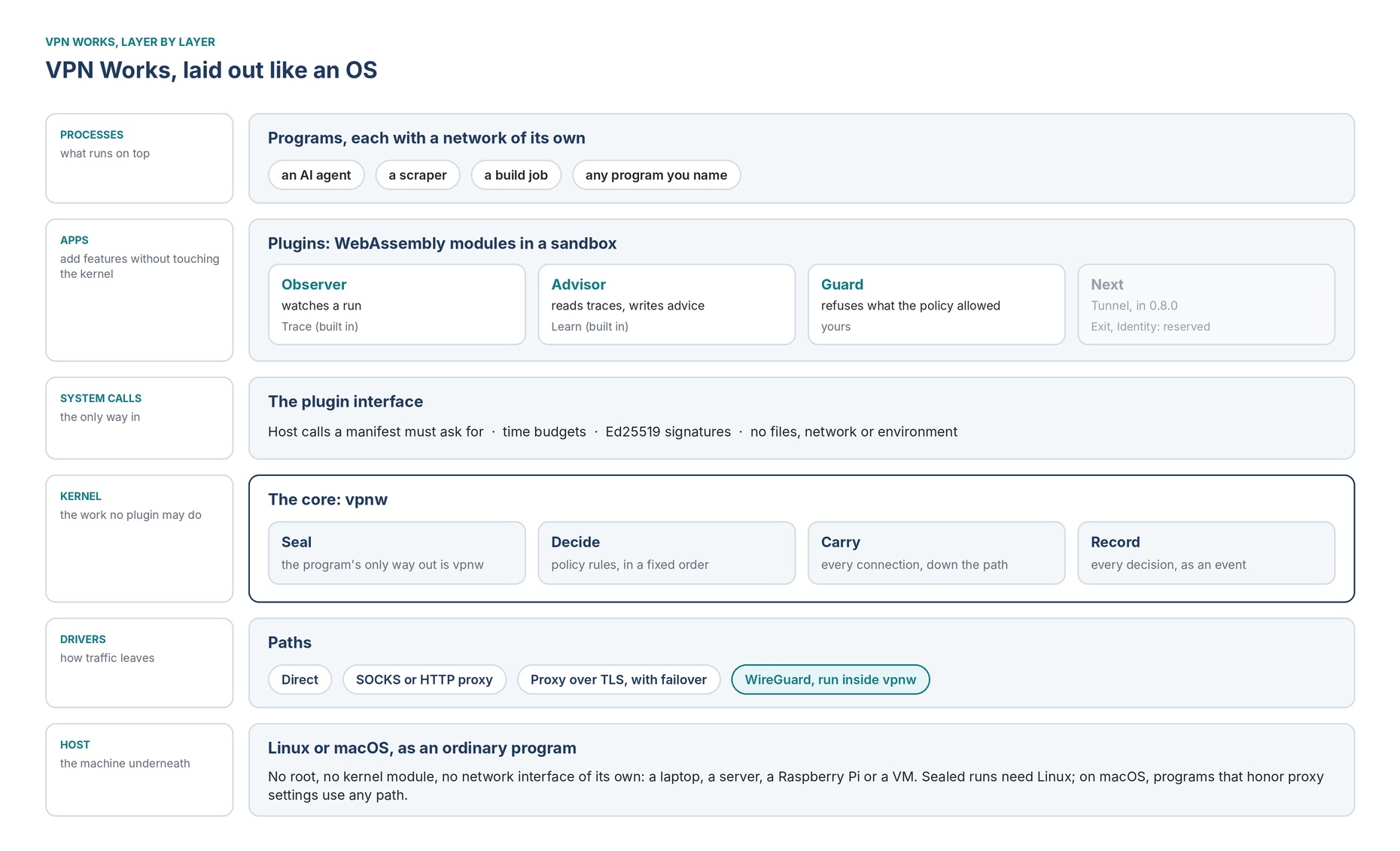Image resolution: width=1400 pixels, height=851 pixels.
Task: Click "Exit, Identity: reserved" text
Action: (x=1150, y=326)
